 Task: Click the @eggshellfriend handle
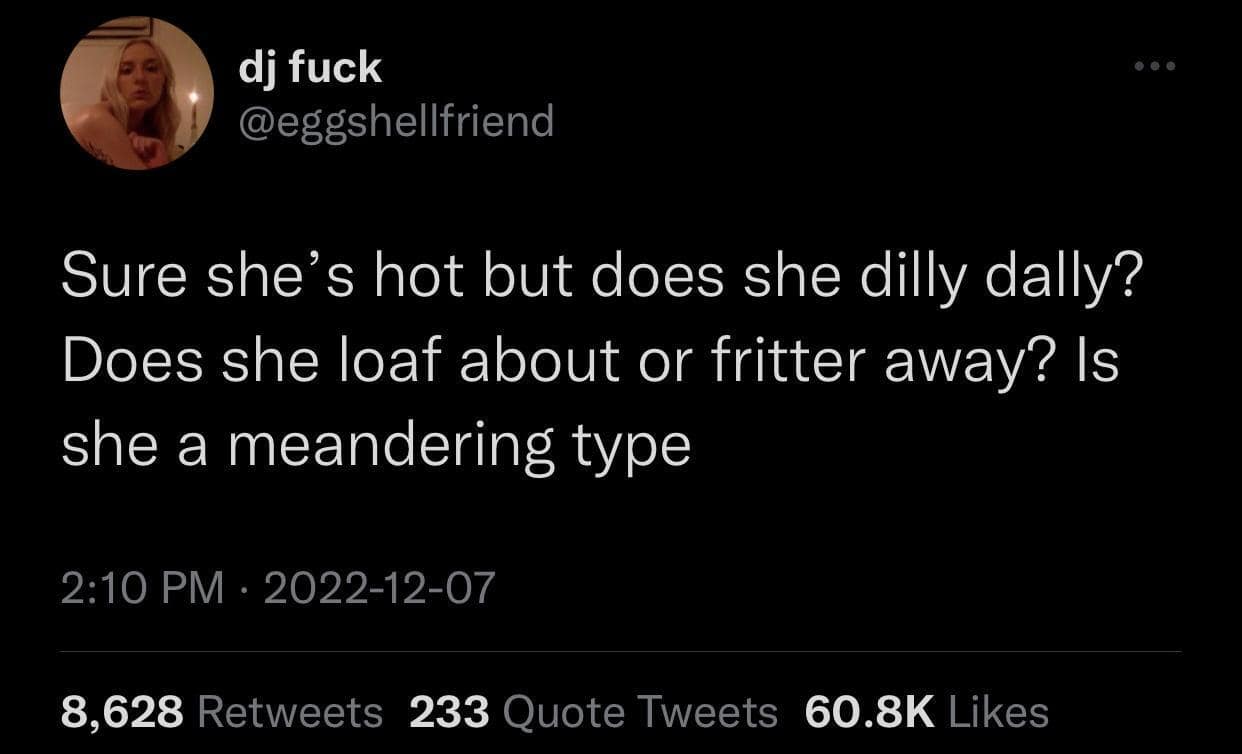(x=396, y=121)
